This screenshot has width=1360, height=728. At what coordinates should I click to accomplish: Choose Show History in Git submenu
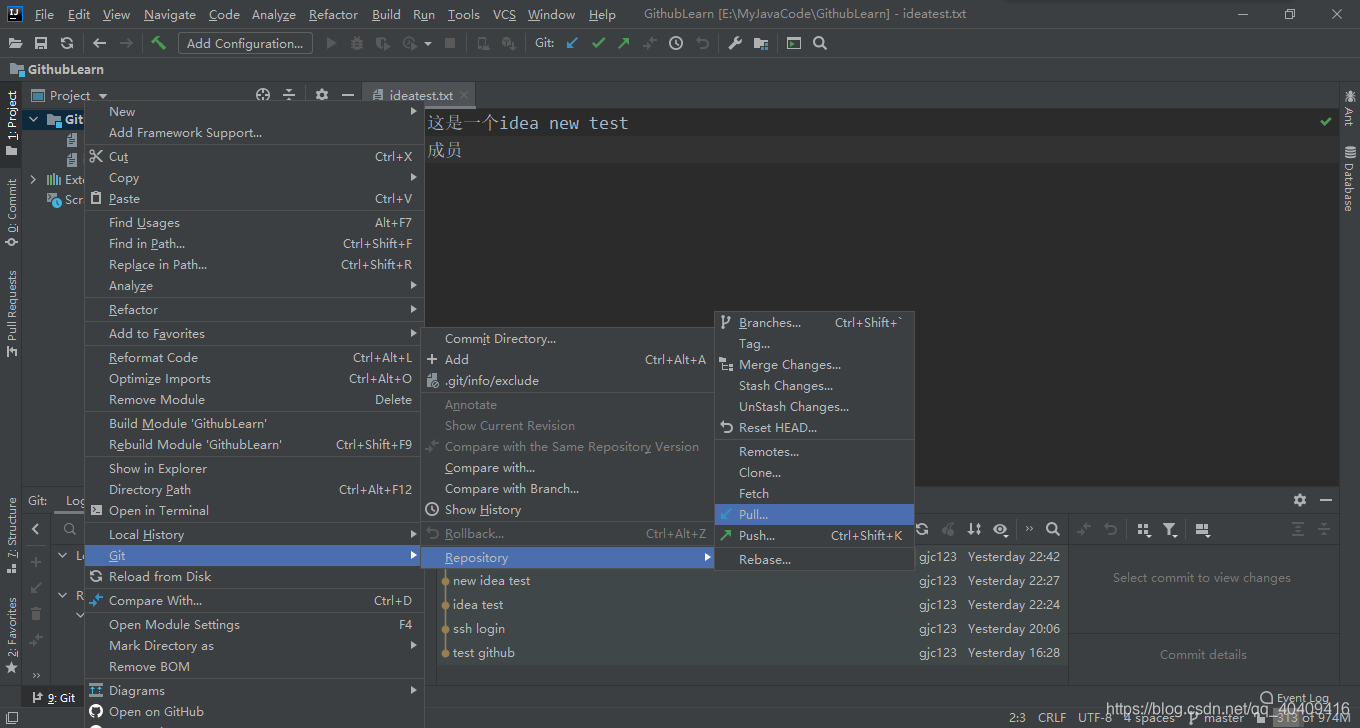[x=566, y=510]
